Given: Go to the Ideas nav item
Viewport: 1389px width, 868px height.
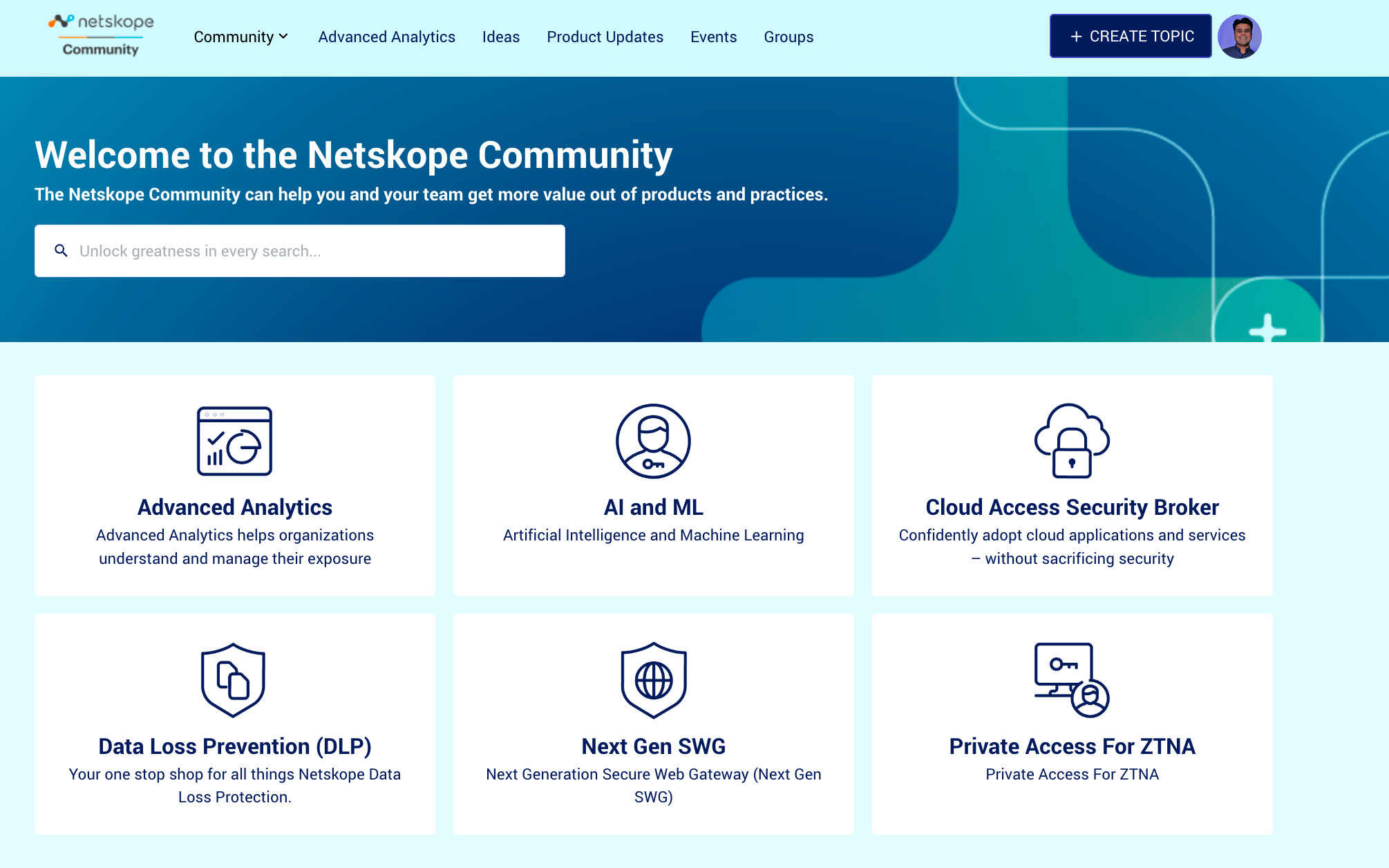Looking at the screenshot, I should [501, 37].
